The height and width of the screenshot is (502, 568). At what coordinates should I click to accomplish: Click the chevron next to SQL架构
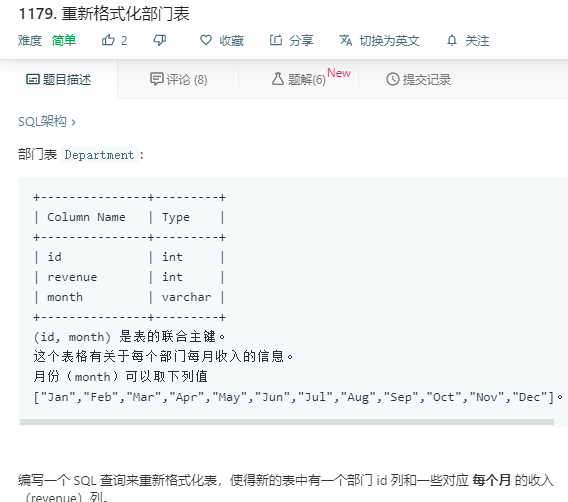click(x=74, y=122)
